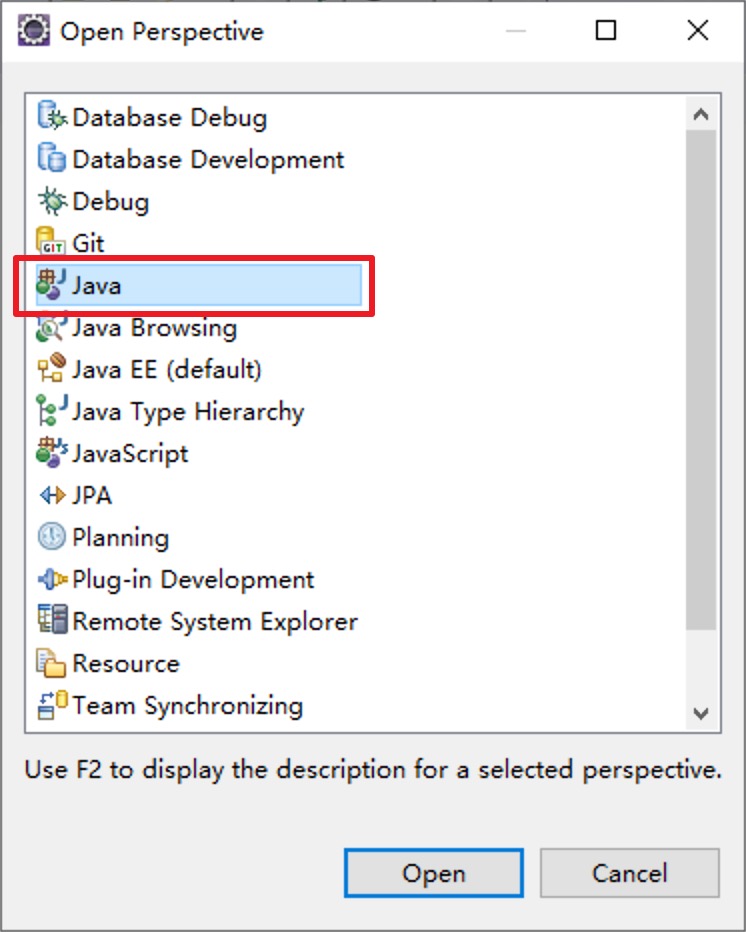Click the Java perspective icon

[x=52, y=284]
